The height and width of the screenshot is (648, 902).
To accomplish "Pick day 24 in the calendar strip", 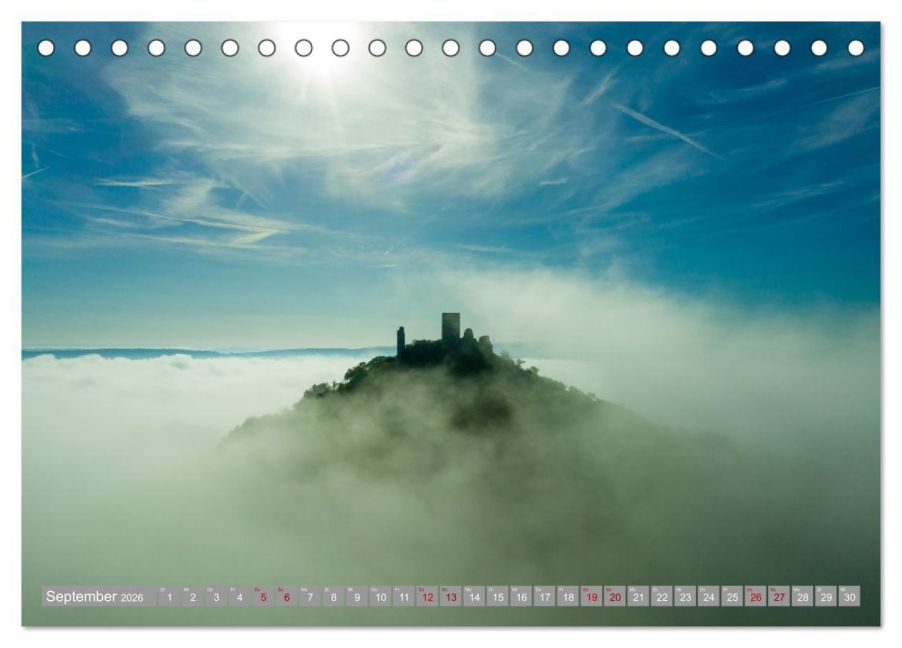I will (709, 596).
